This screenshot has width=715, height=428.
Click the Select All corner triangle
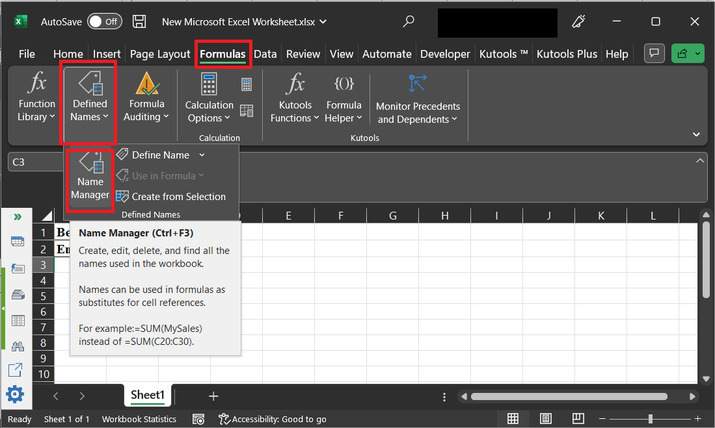coord(47,215)
